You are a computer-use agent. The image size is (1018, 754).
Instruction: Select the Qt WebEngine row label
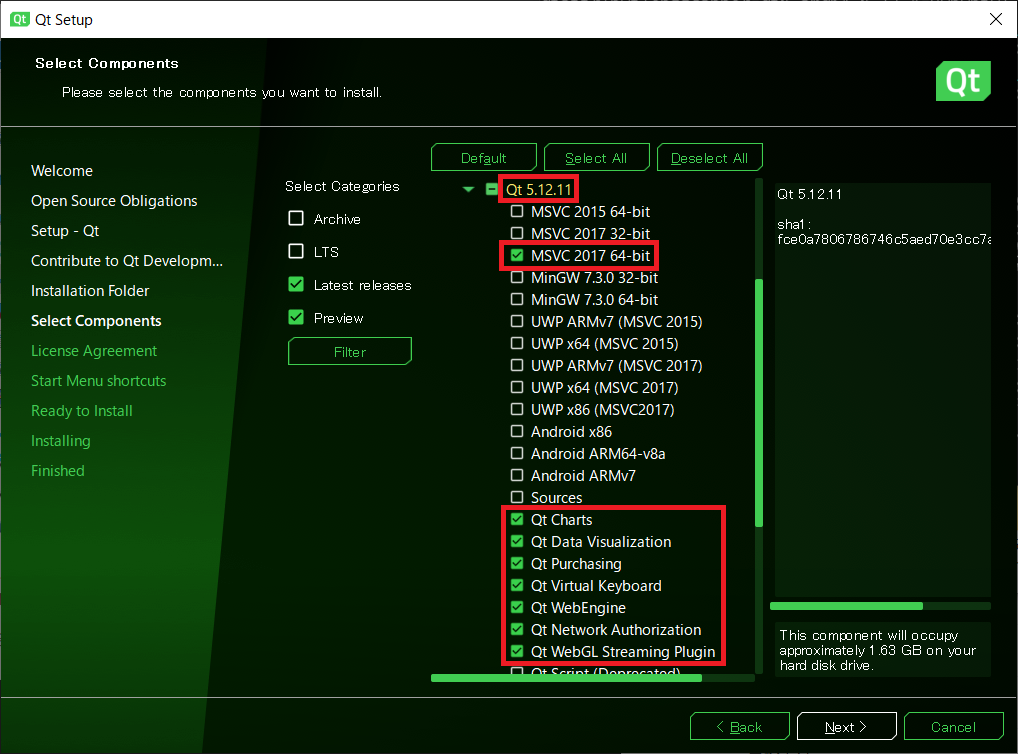pyautogui.click(x=578, y=608)
